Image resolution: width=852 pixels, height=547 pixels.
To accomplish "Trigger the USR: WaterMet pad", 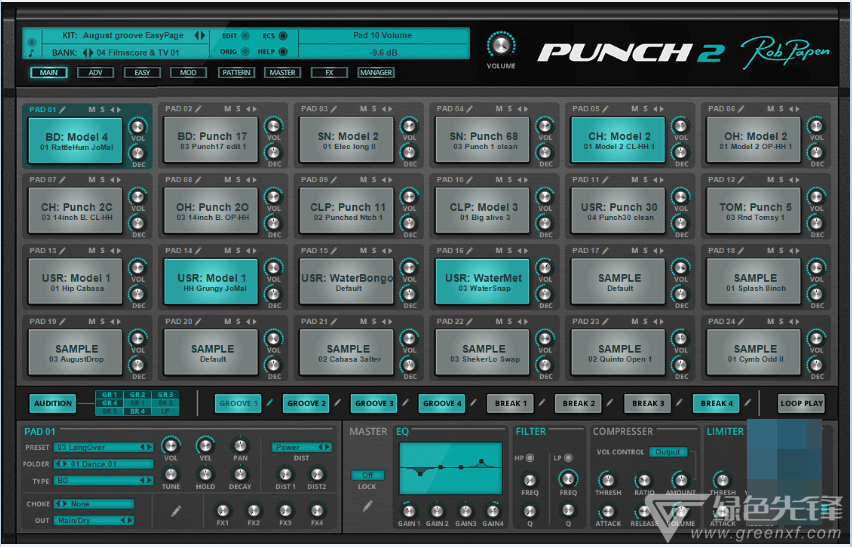I will pyautogui.click(x=483, y=282).
